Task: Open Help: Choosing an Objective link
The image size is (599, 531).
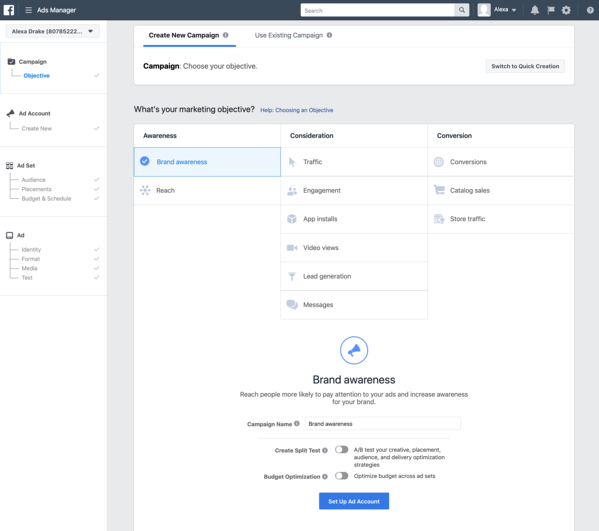Action: tap(296, 110)
